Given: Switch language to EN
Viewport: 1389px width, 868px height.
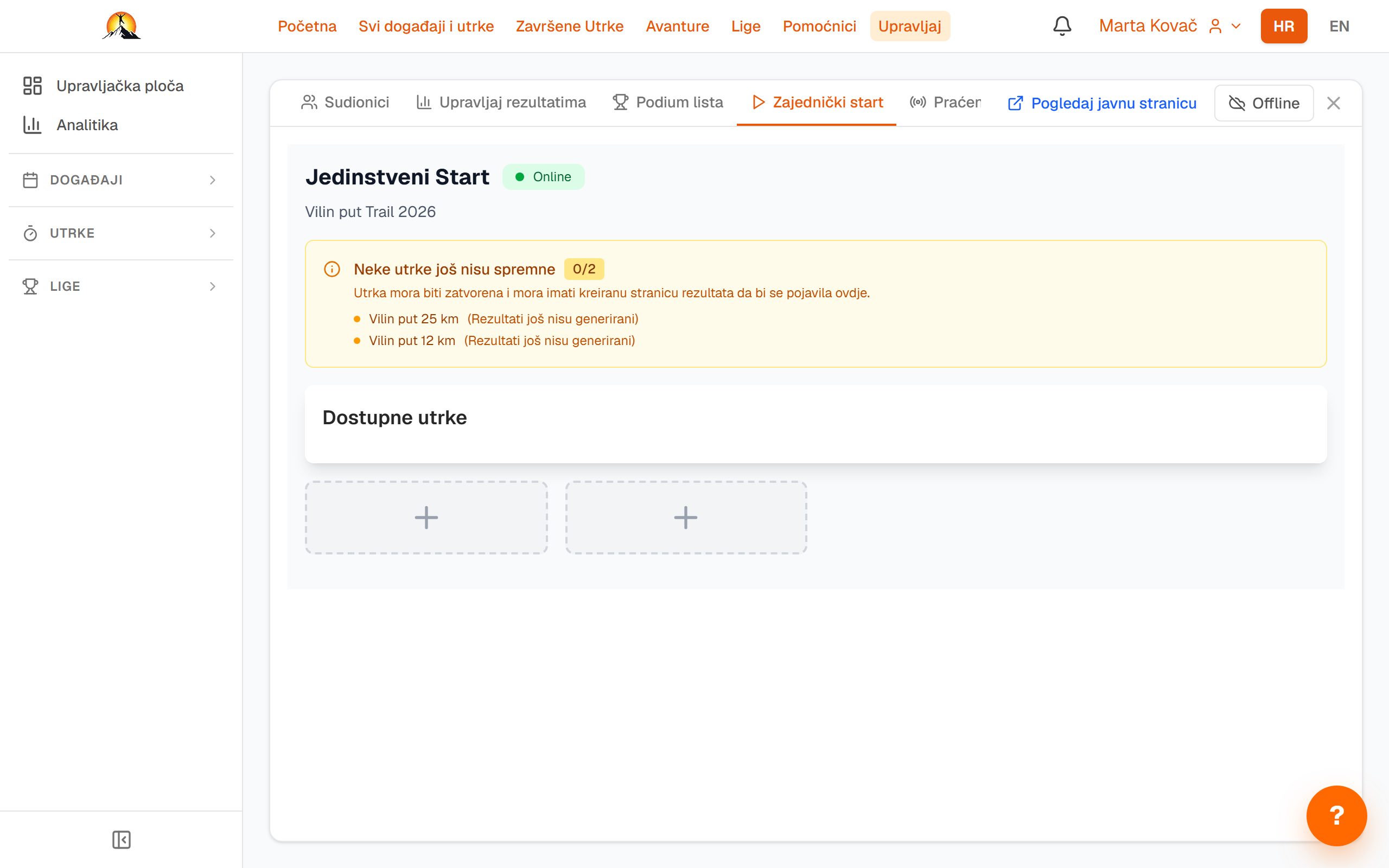Looking at the screenshot, I should [1339, 27].
